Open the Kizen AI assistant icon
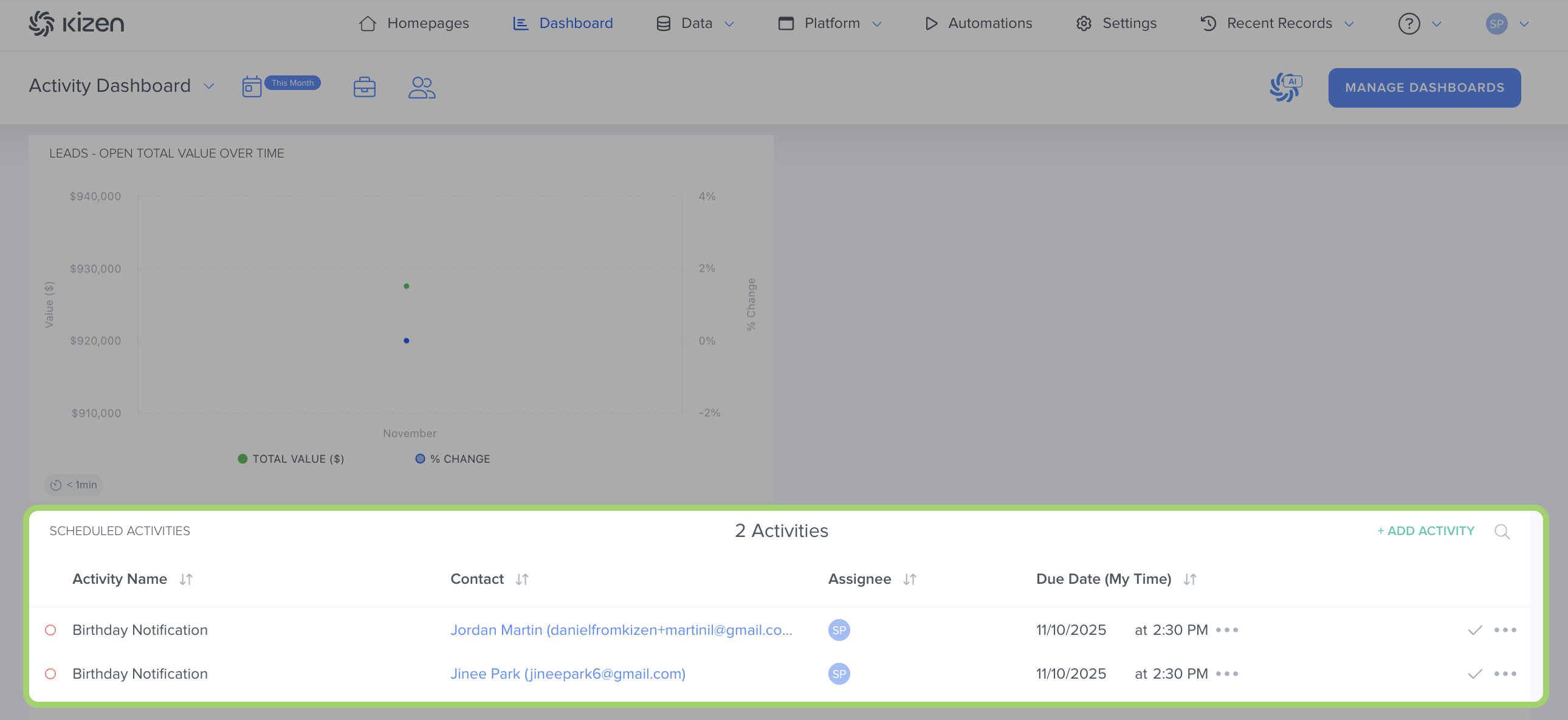Viewport: 1568px width, 720px height. pyautogui.click(x=1284, y=87)
